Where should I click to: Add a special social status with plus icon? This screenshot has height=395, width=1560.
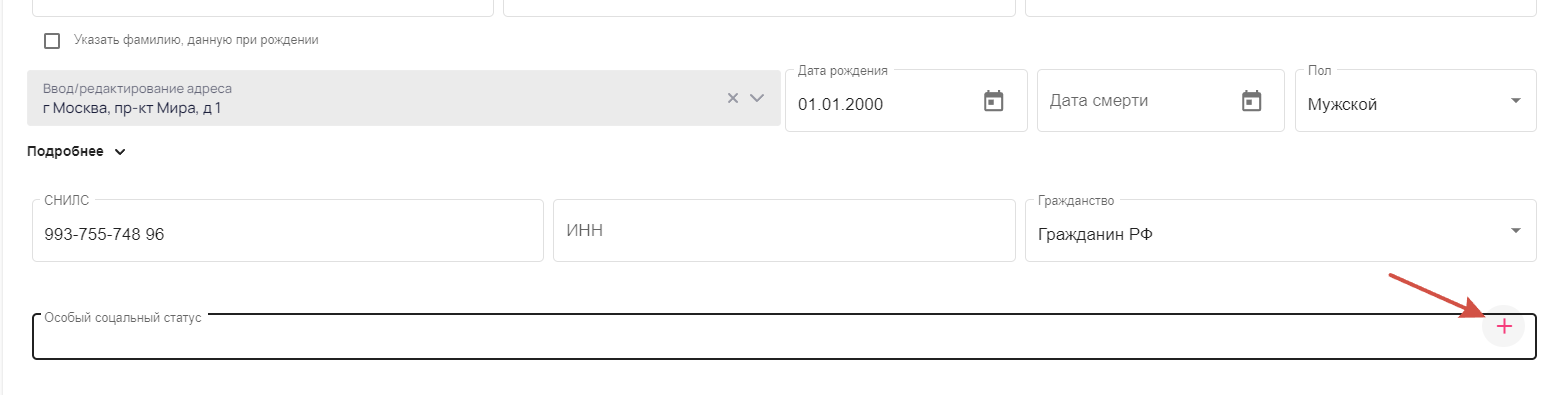(x=1503, y=326)
